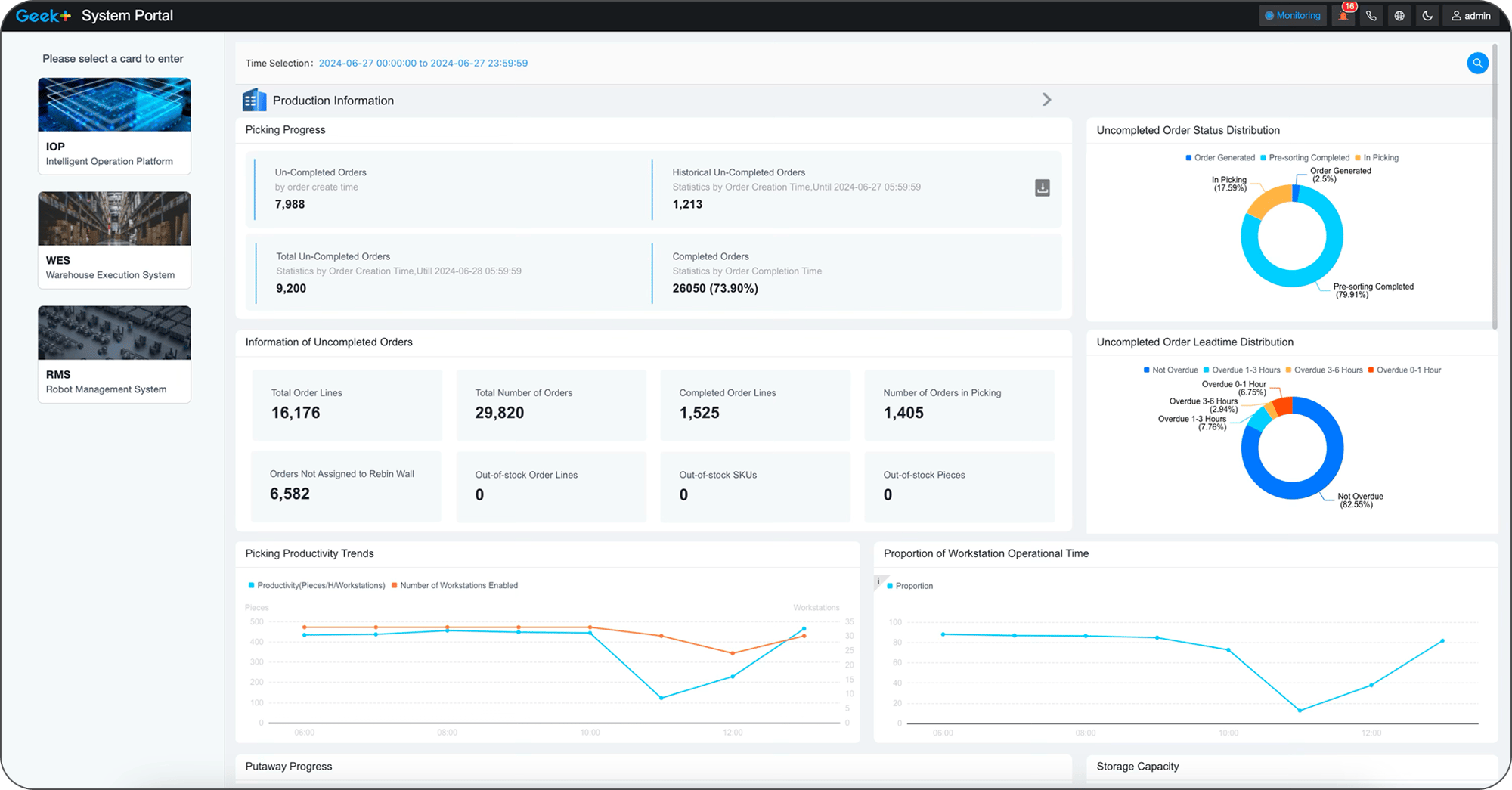Open alarm notifications with badge 16
Screen dimensions: 1512x790
(1343, 15)
